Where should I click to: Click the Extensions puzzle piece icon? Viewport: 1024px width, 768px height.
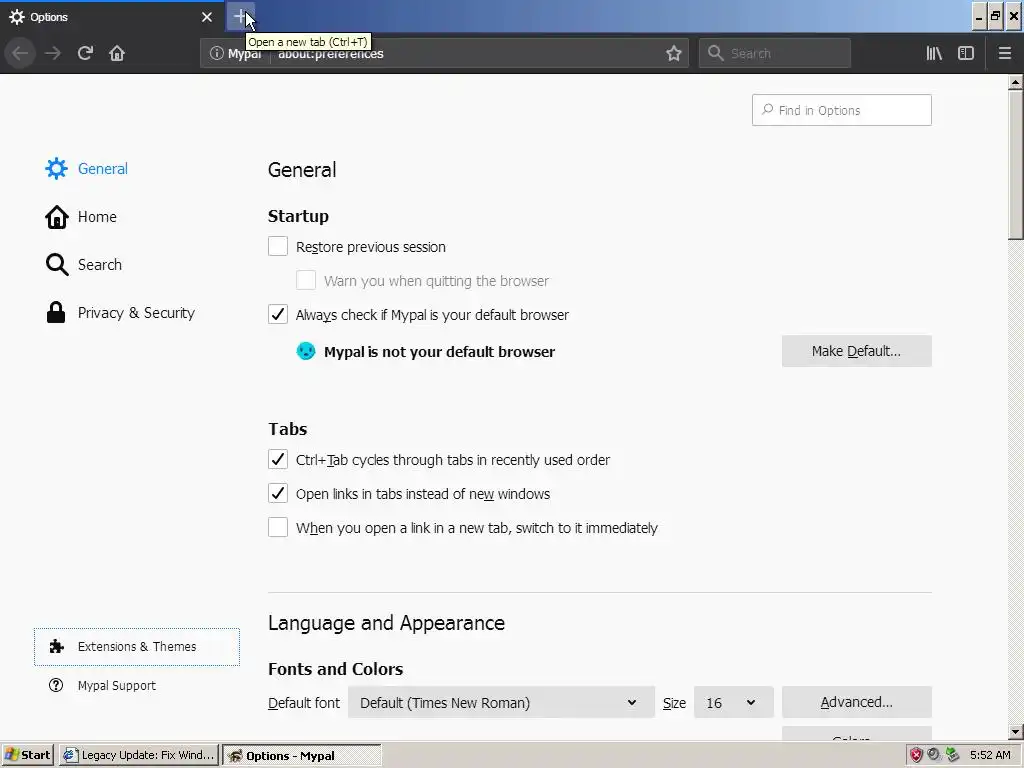pyautogui.click(x=57, y=647)
